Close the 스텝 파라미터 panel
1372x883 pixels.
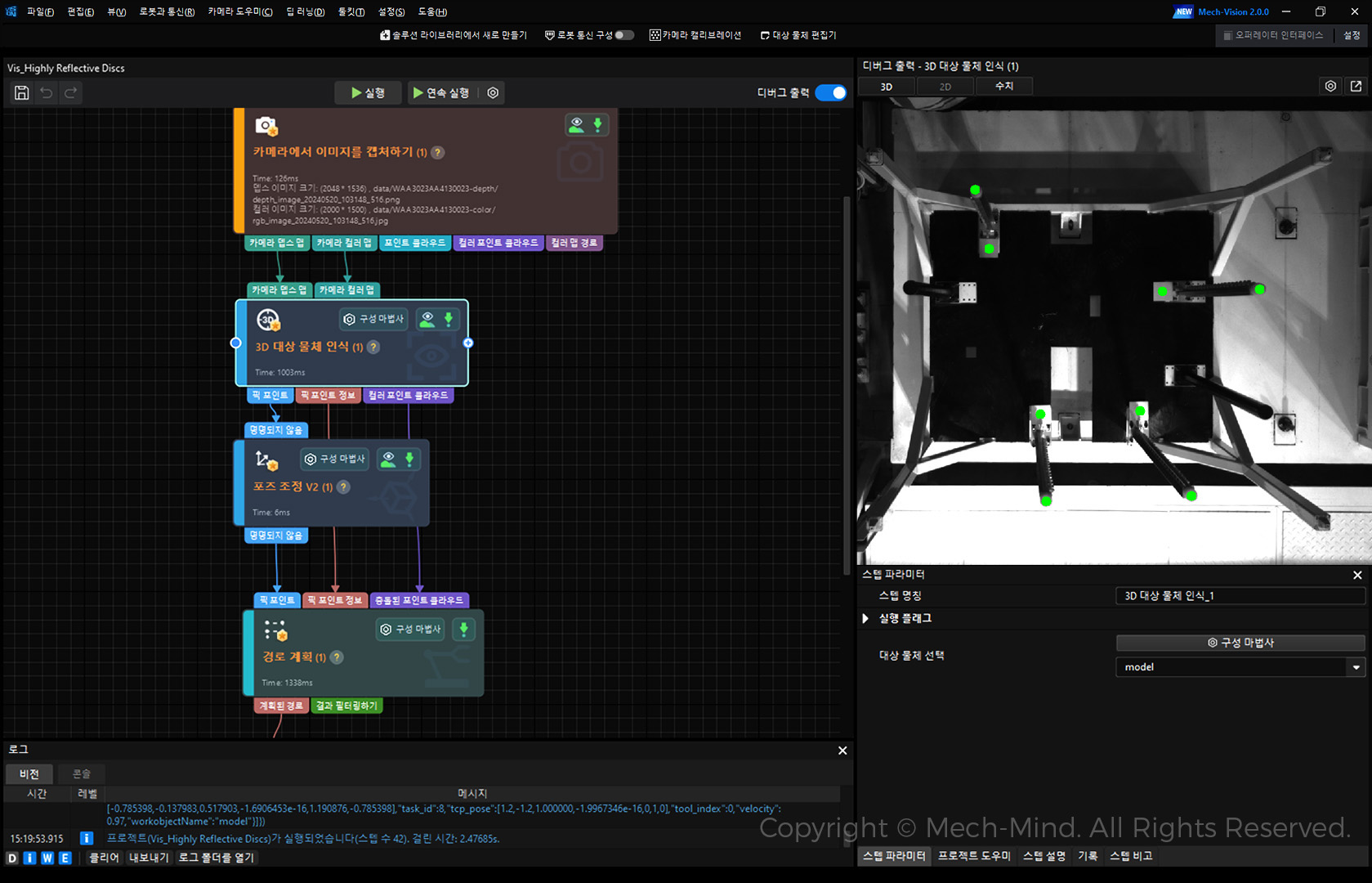pos(1357,575)
